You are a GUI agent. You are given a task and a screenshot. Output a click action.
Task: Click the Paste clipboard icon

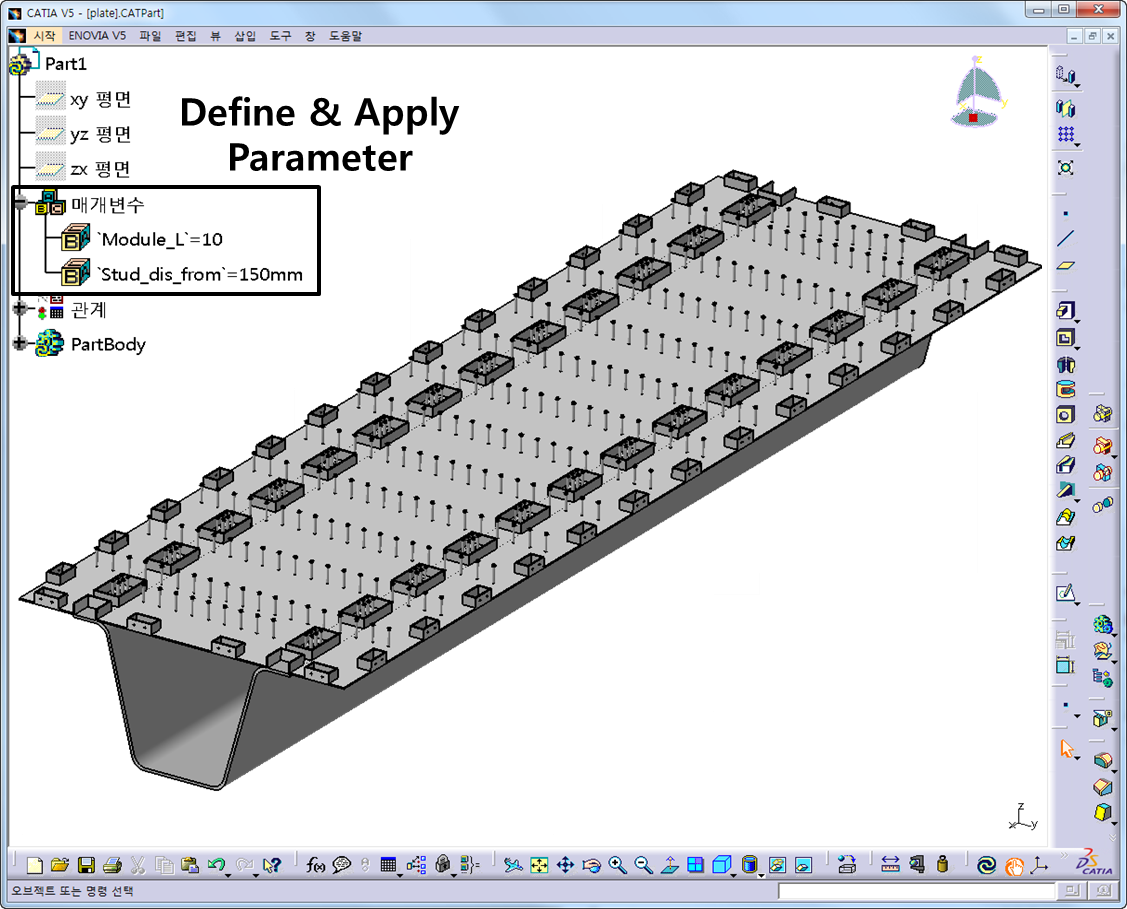(190, 865)
